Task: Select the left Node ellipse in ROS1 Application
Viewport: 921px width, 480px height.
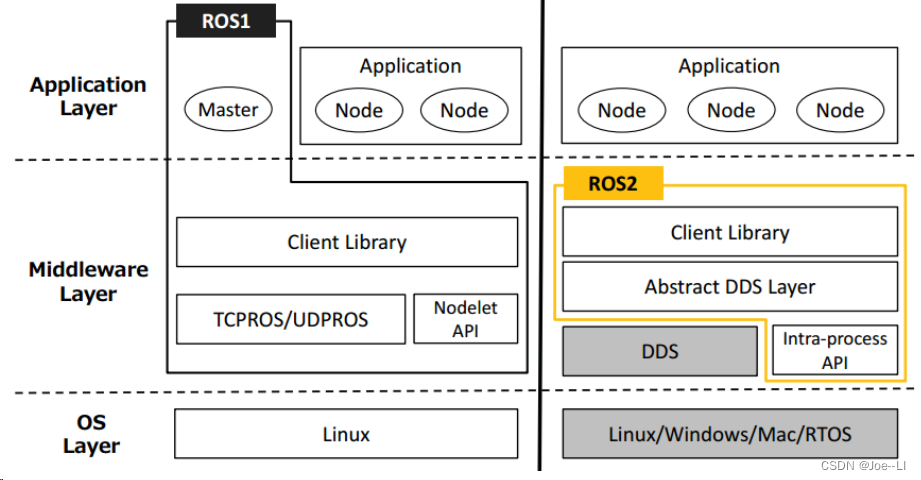Action: point(359,110)
